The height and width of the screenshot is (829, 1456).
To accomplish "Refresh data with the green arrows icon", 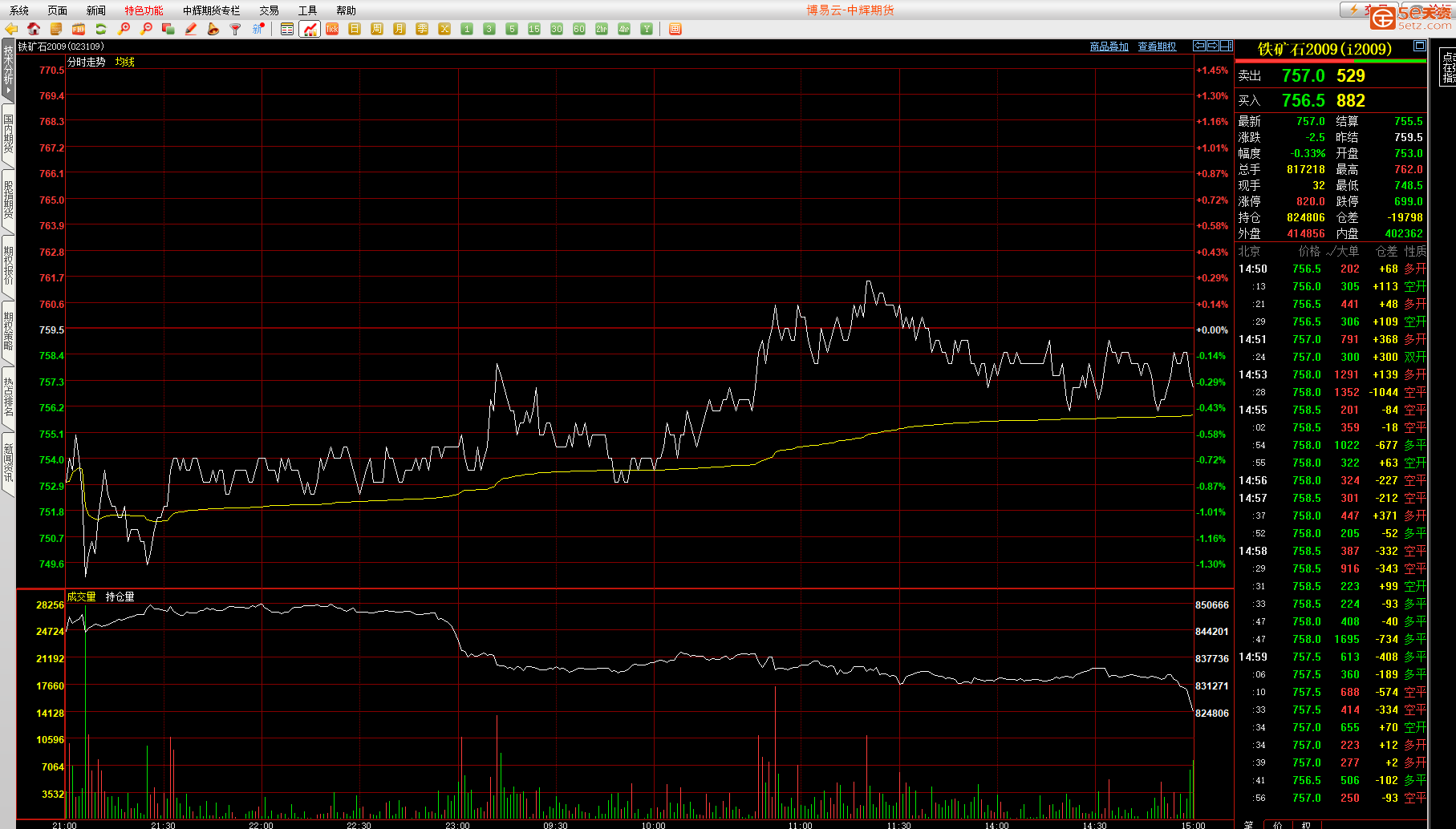I will [101, 29].
